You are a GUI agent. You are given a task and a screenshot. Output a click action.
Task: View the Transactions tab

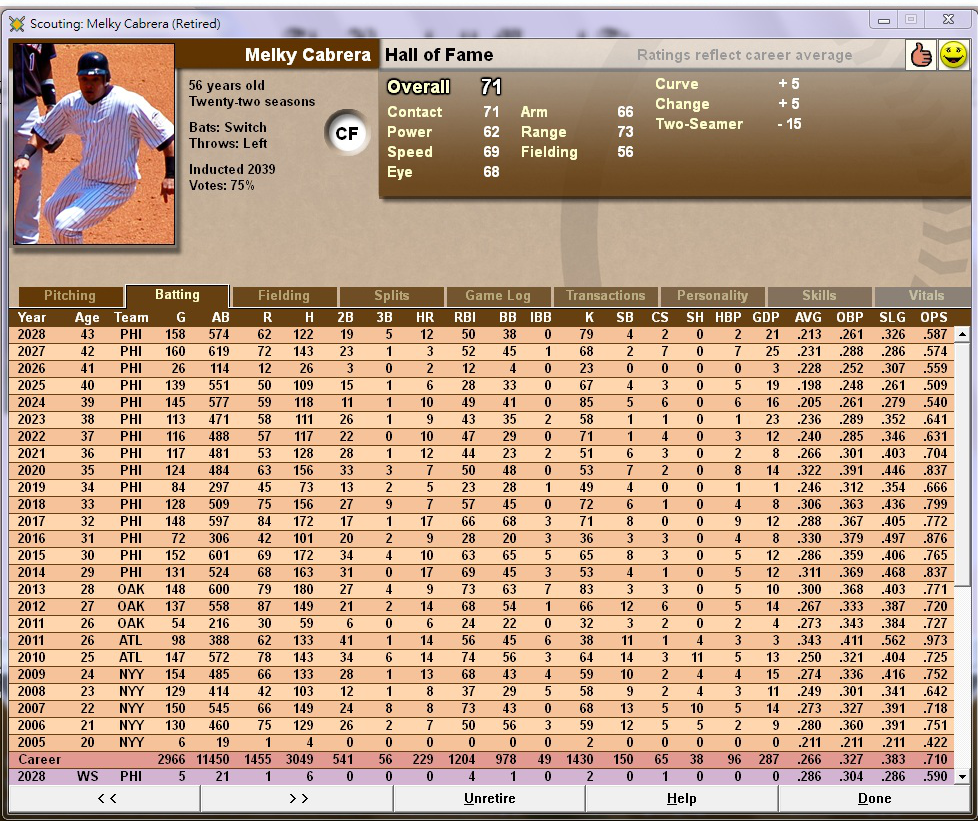(605, 296)
